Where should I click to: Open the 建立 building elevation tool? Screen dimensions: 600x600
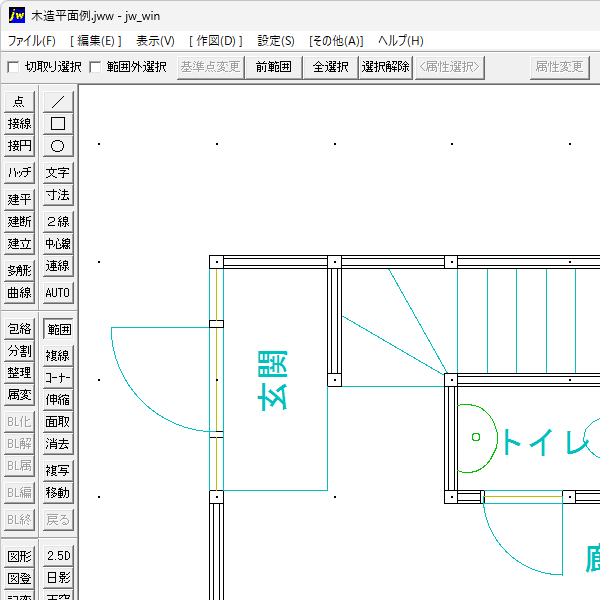click(x=19, y=244)
